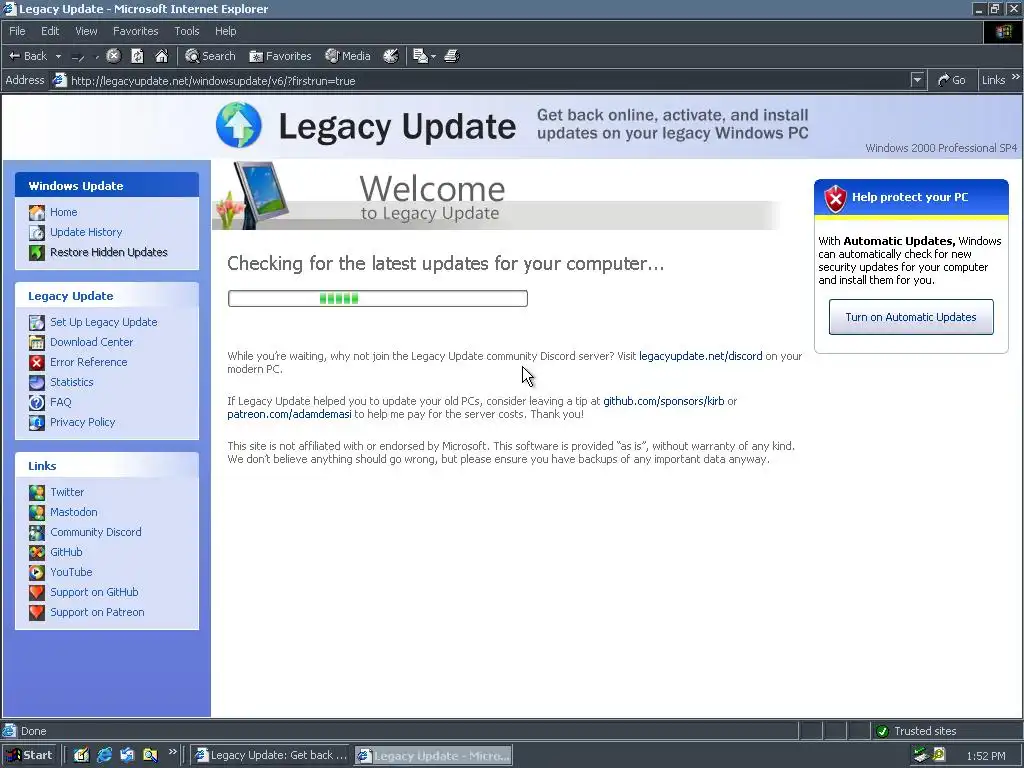Click the update check progress bar
The height and width of the screenshot is (768, 1024).
(x=377, y=298)
